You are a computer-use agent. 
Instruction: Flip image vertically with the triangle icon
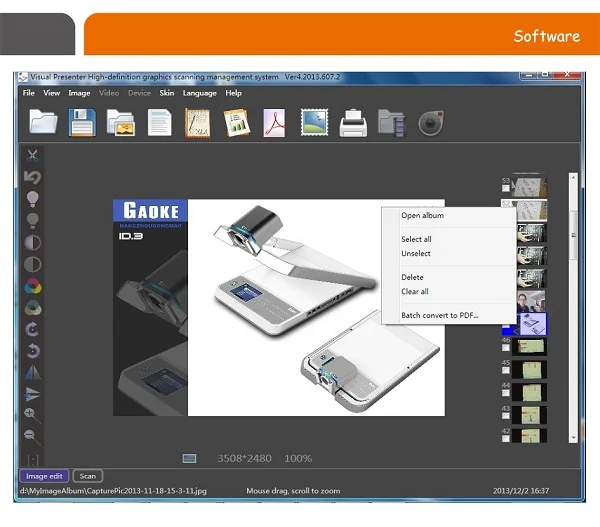[x=33, y=394]
